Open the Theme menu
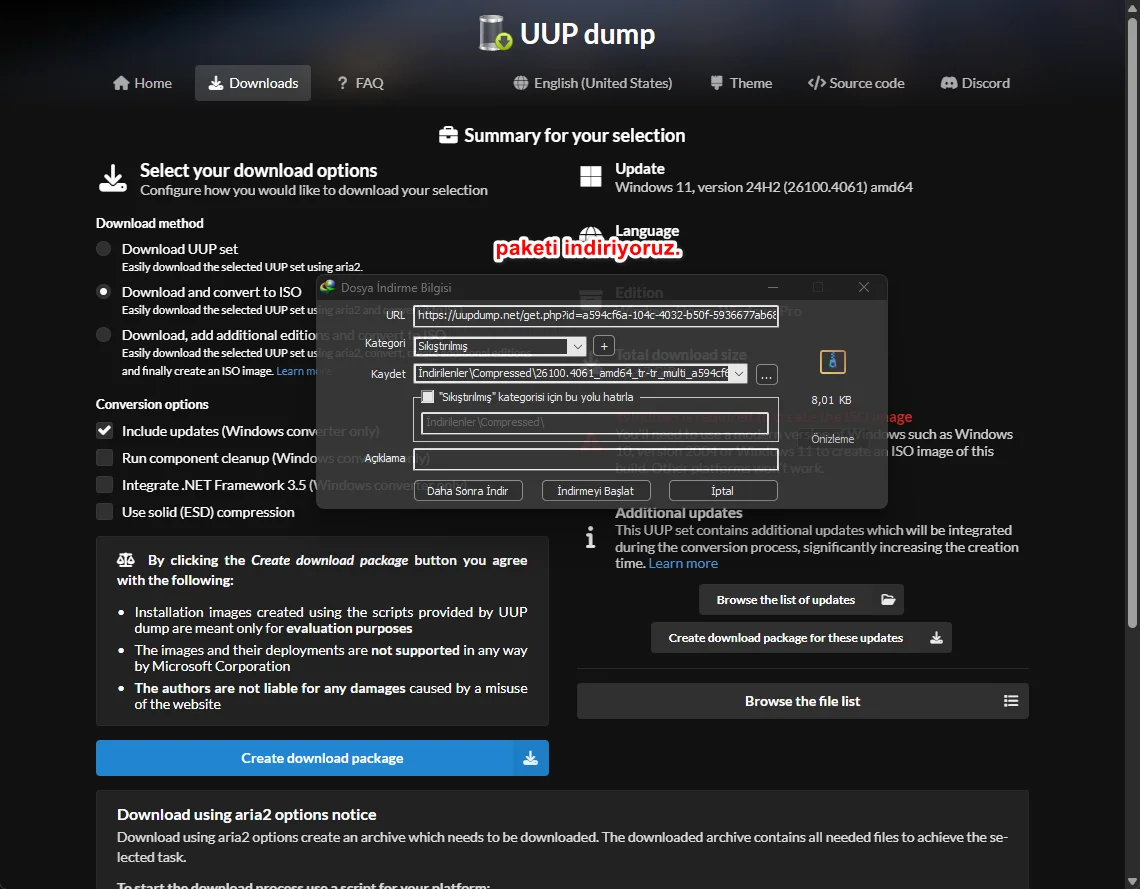The width and height of the screenshot is (1140, 889). click(741, 83)
